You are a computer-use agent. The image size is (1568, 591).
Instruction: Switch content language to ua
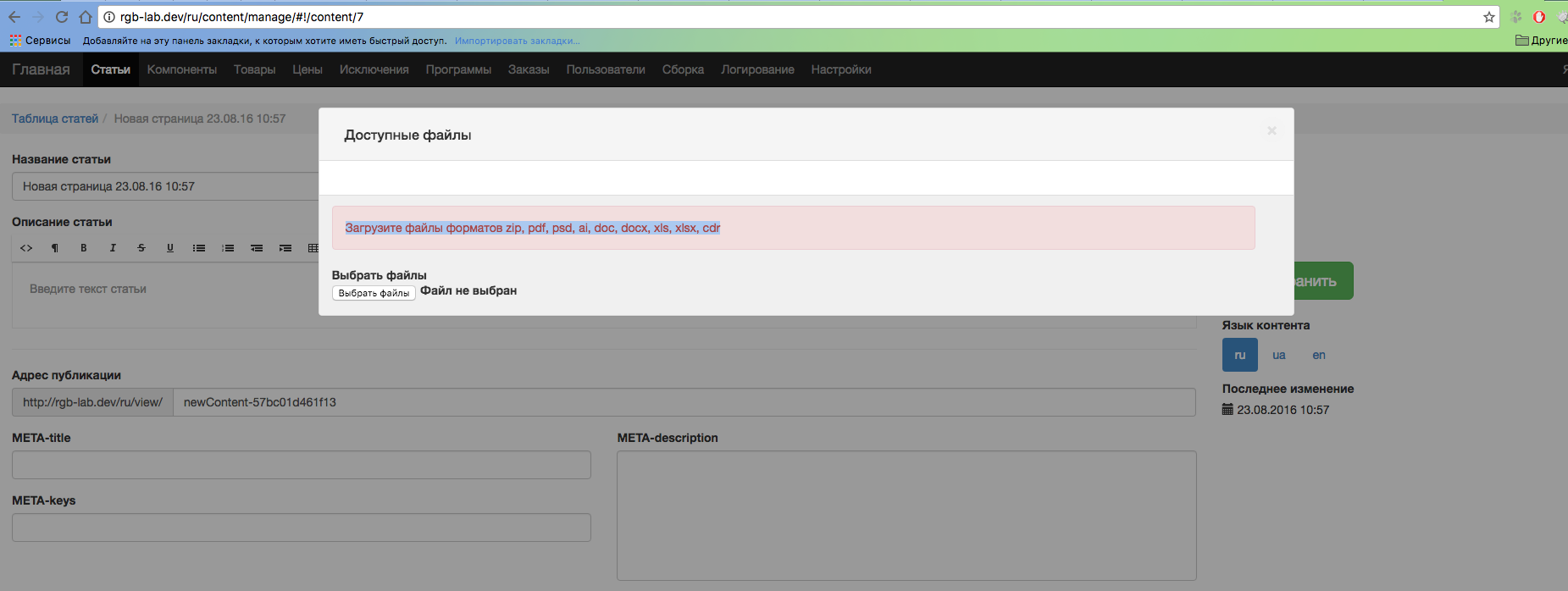point(1278,355)
